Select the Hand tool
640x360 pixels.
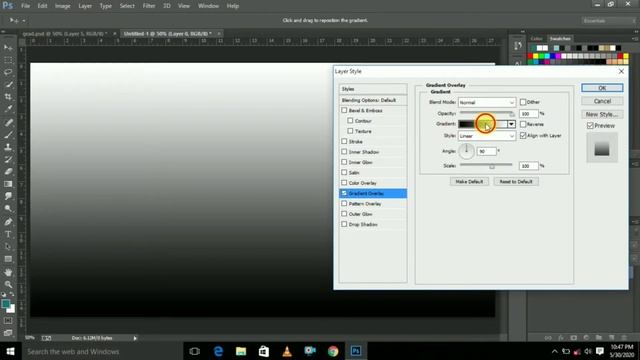click(x=8, y=272)
